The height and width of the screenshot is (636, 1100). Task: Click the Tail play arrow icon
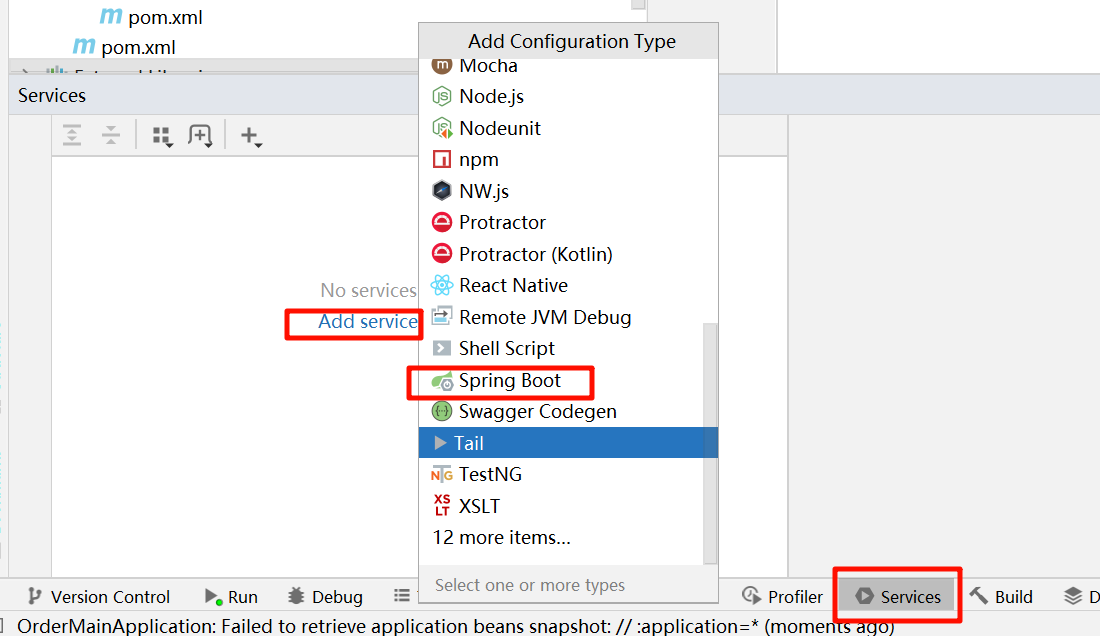coord(440,443)
